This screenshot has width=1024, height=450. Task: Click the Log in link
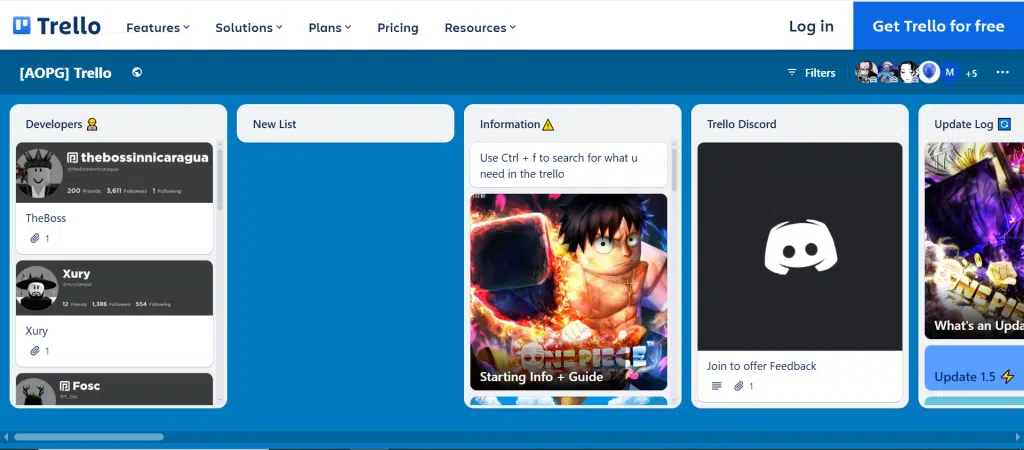(811, 26)
